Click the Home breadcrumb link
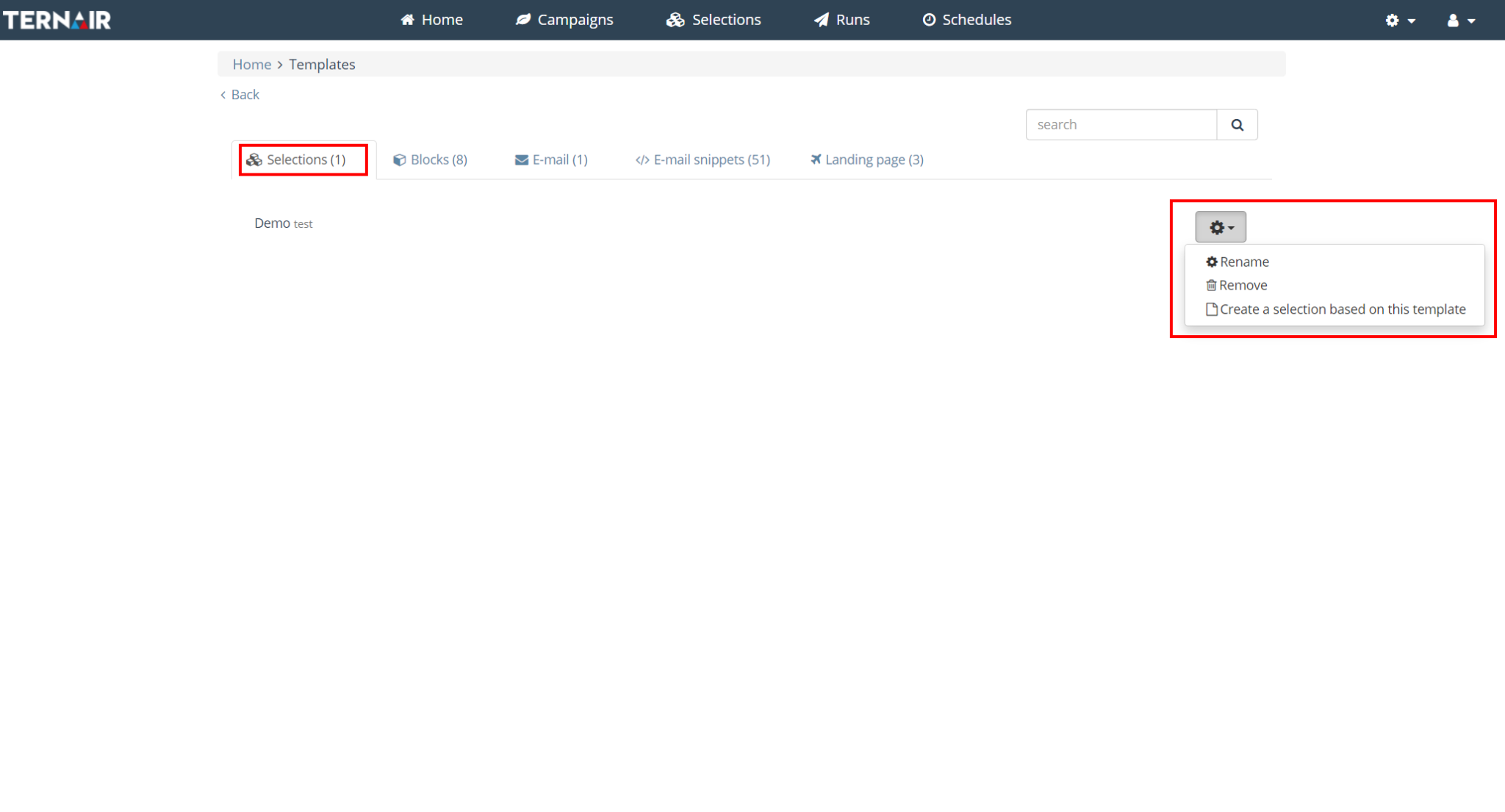Screen dimensions: 1505x812 click(x=252, y=64)
